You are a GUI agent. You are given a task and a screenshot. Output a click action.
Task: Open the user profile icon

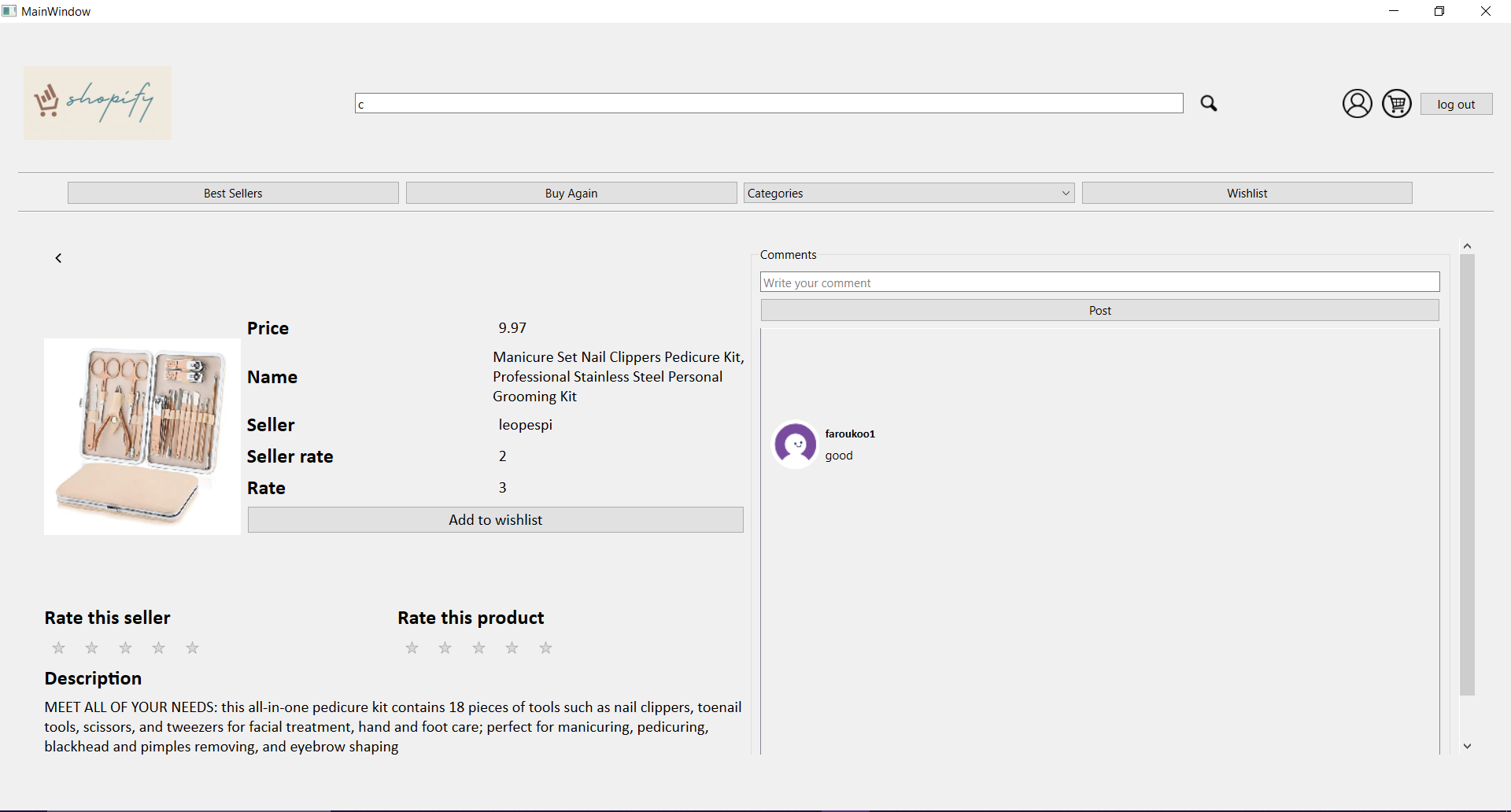point(1358,104)
